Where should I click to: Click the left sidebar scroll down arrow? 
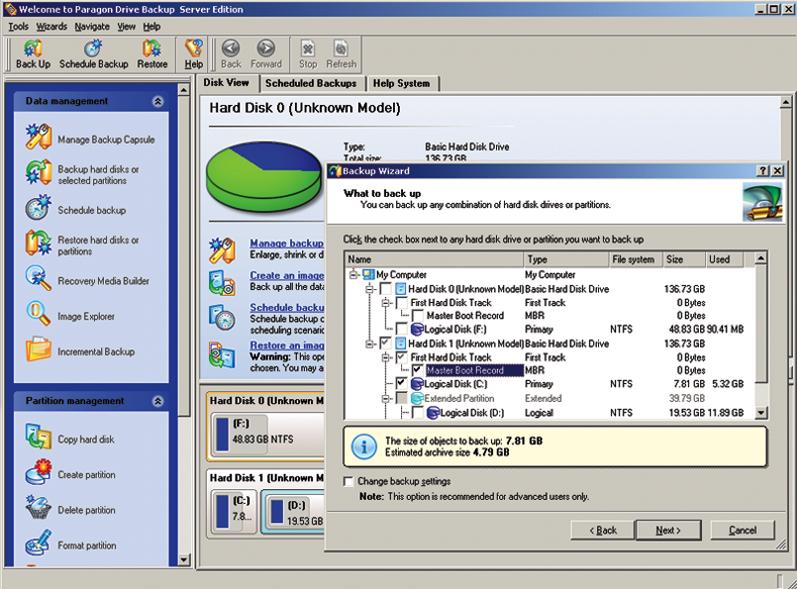point(183,560)
